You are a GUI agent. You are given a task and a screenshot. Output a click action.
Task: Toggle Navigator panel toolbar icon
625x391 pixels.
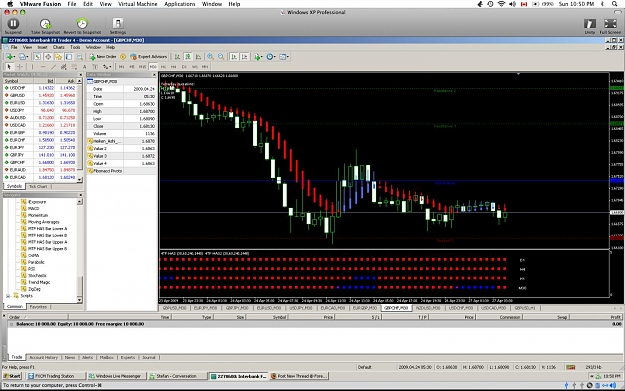coord(58,57)
